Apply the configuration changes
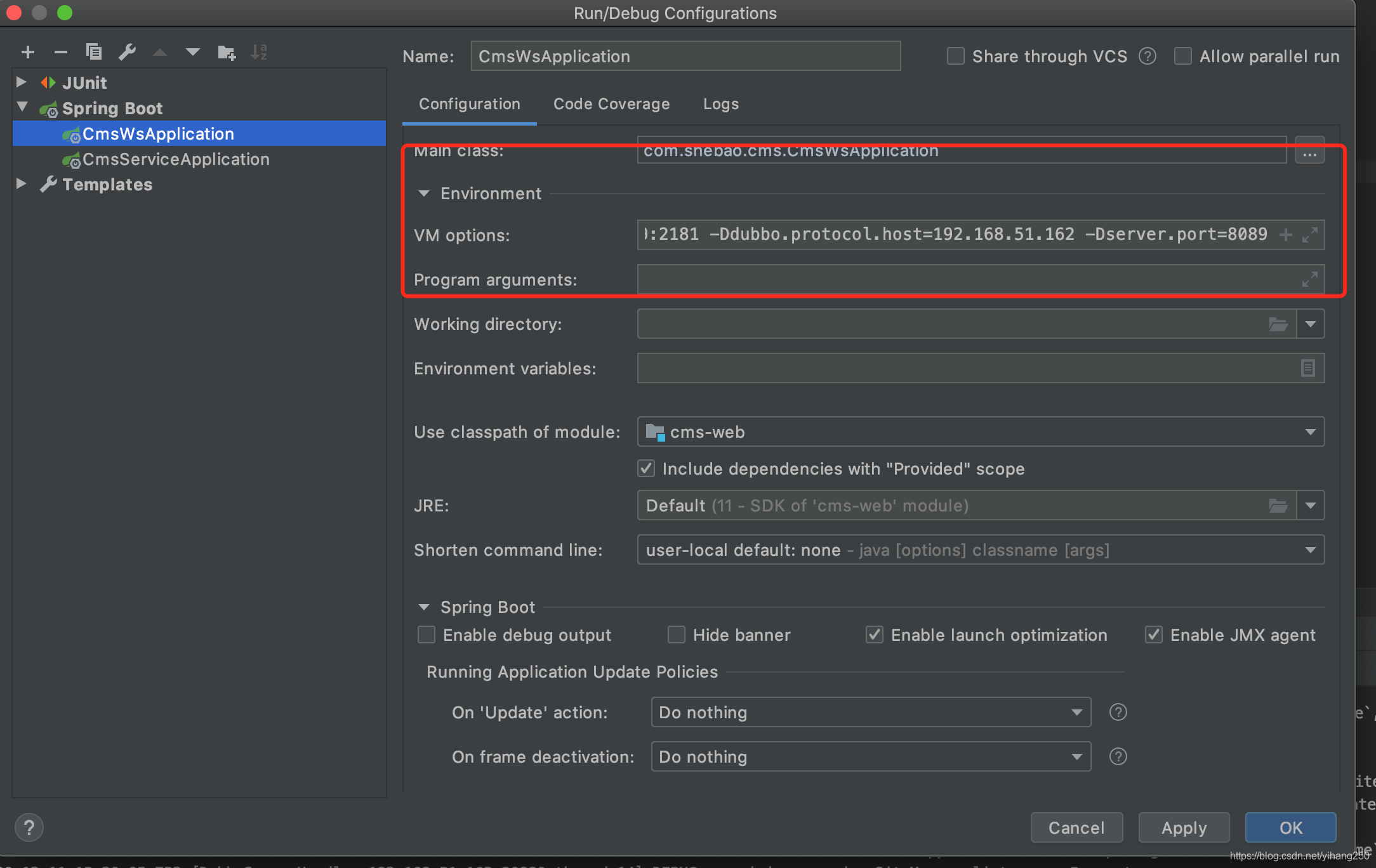1376x868 pixels. 1183,827
